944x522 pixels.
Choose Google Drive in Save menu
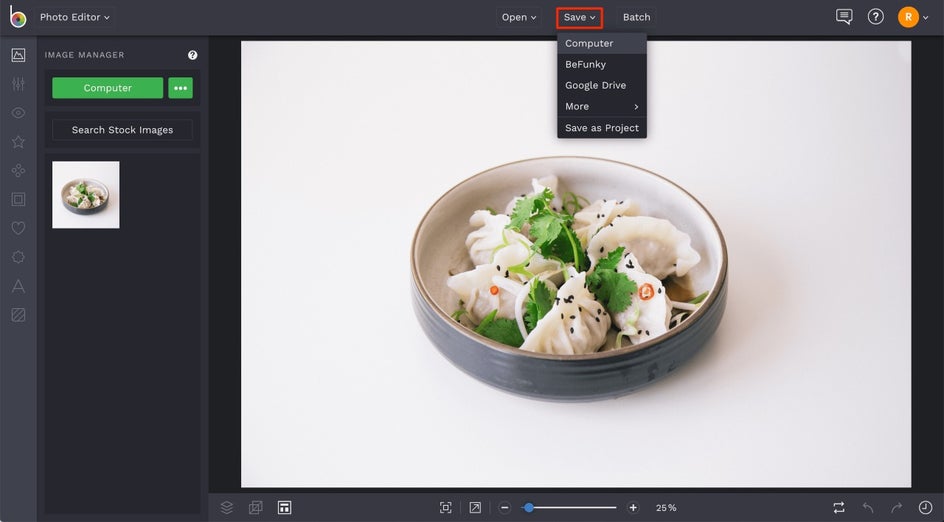click(602, 85)
